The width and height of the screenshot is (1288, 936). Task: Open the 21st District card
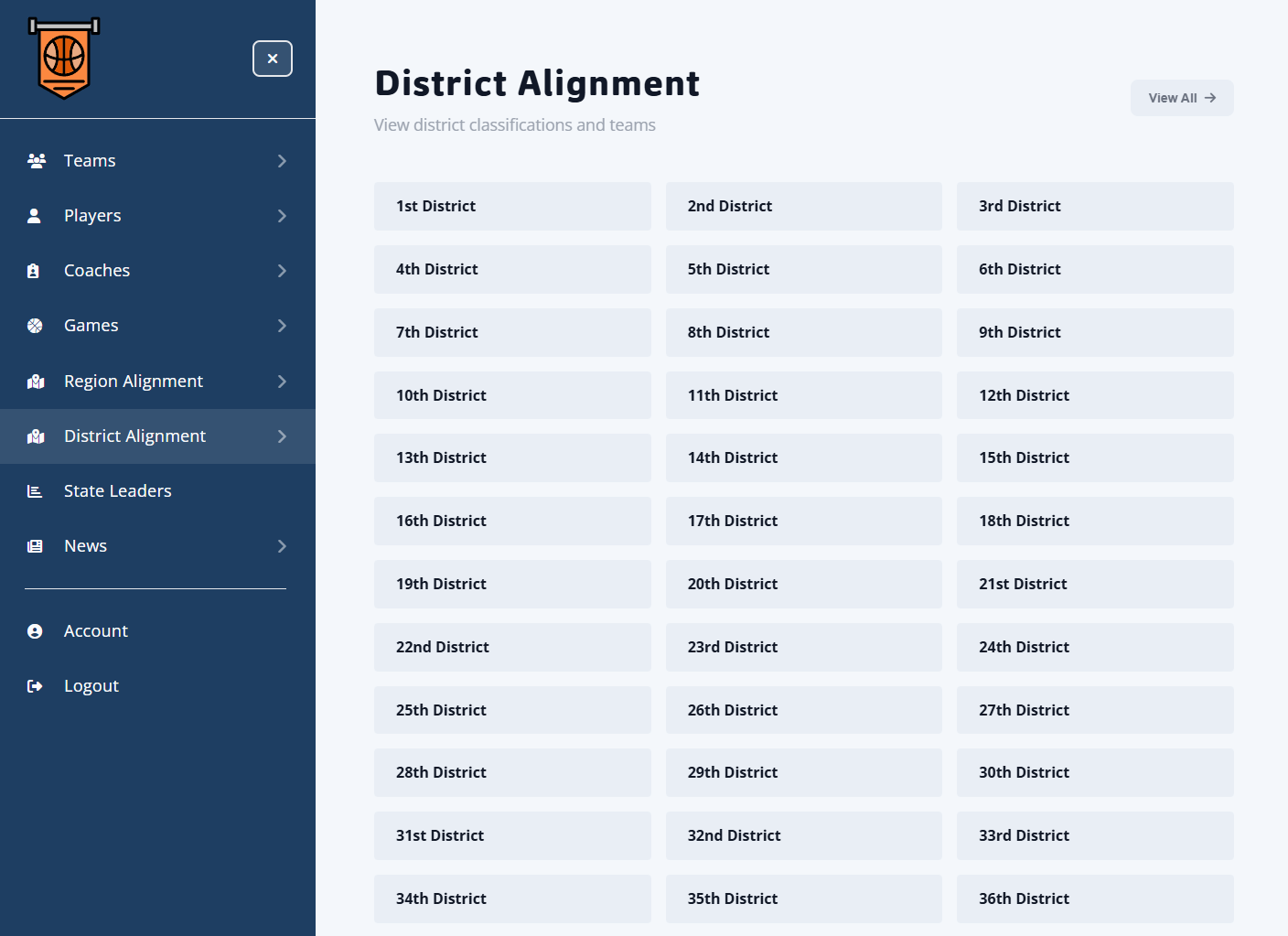(x=1094, y=584)
